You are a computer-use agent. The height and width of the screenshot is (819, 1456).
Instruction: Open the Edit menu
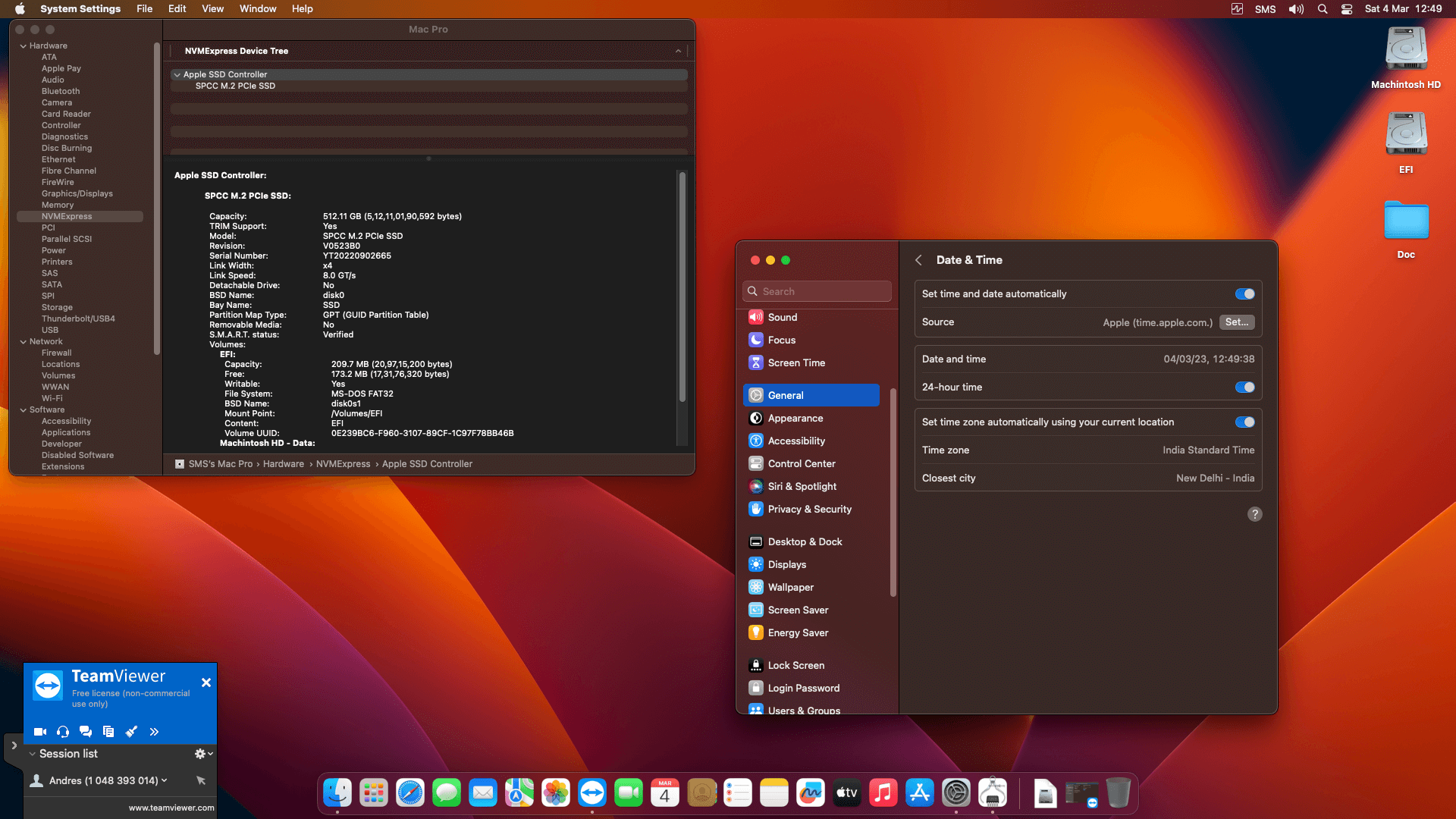pyautogui.click(x=177, y=9)
